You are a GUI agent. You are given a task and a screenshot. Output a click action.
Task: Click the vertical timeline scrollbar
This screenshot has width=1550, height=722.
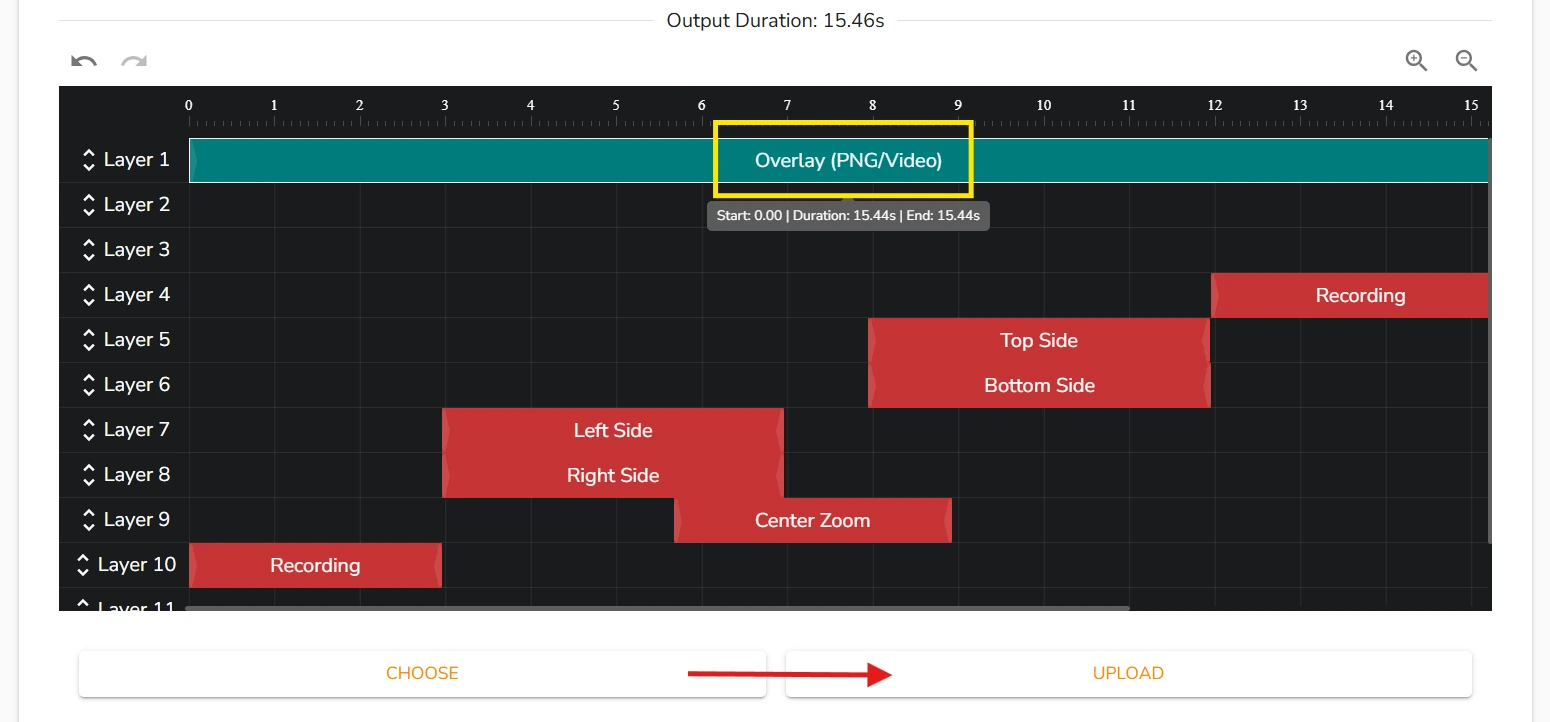[x=1490, y=340]
